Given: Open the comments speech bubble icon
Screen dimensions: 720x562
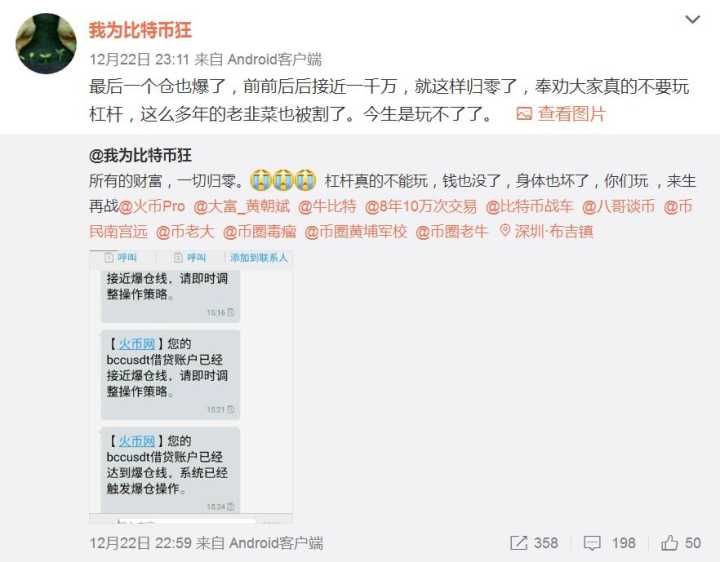Looking at the screenshot, I should (x=592, y=544).
